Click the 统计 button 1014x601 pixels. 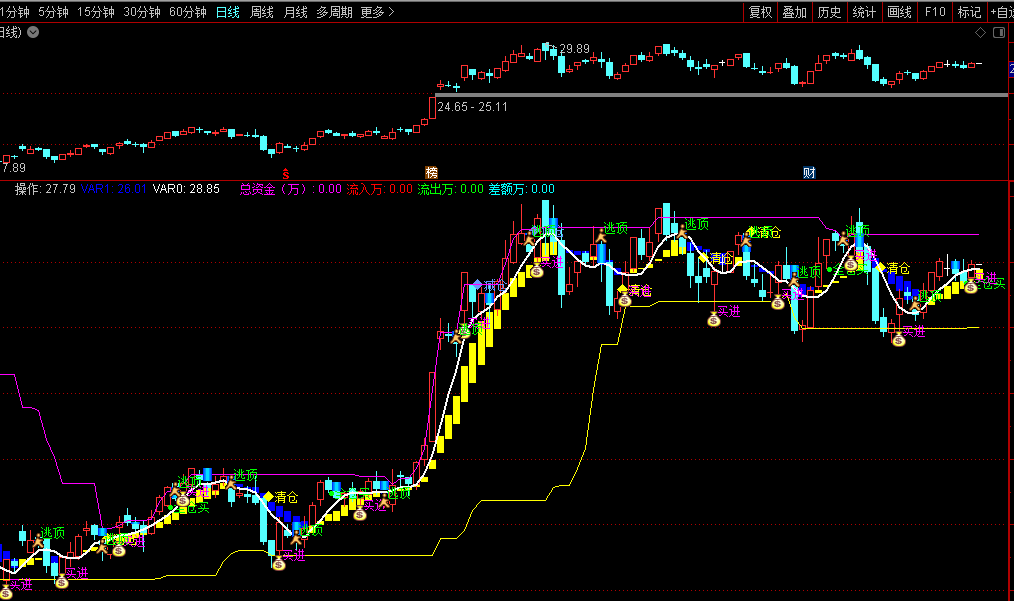click(x=864, y=12)
